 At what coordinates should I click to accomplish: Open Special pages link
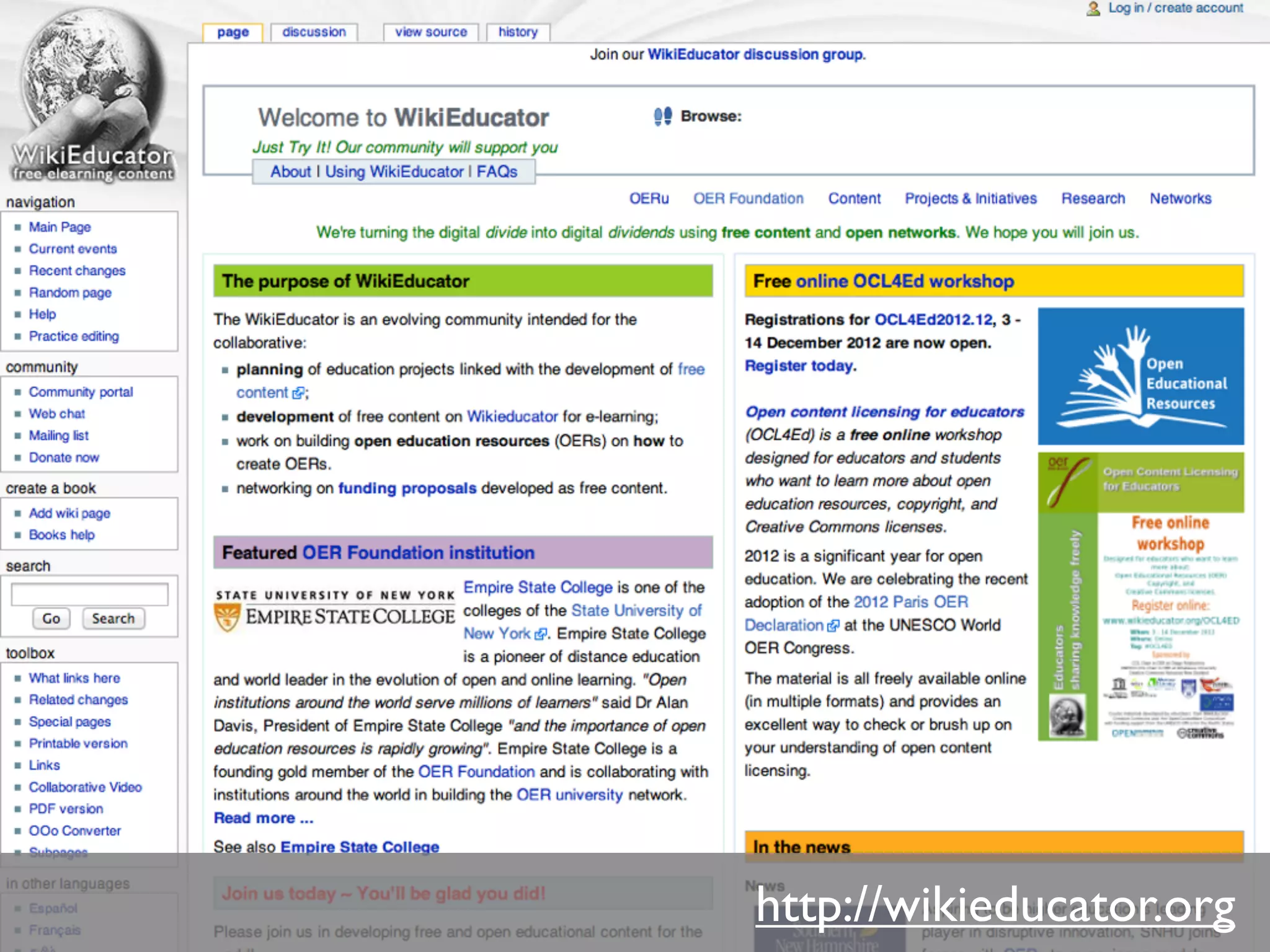69,722
